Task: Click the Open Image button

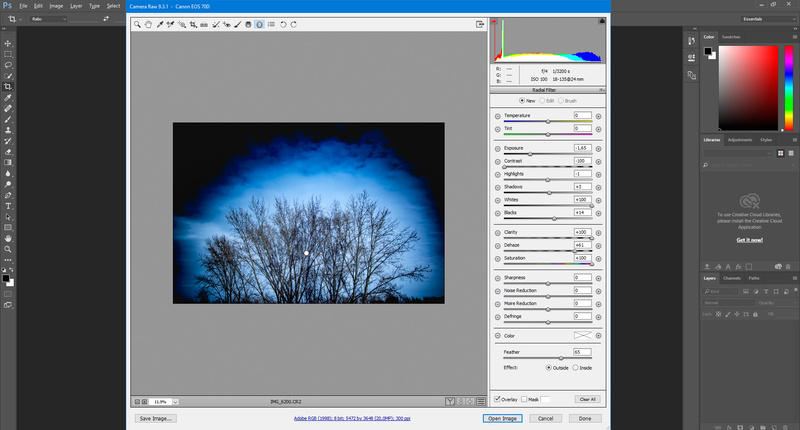Action: point(501,418)
